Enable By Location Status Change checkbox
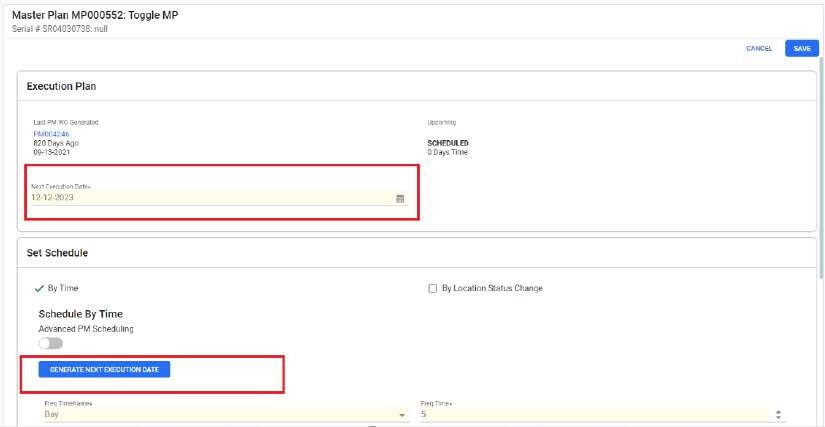The height and width of the screenshot is (427, 825). [x=433, y=288]
